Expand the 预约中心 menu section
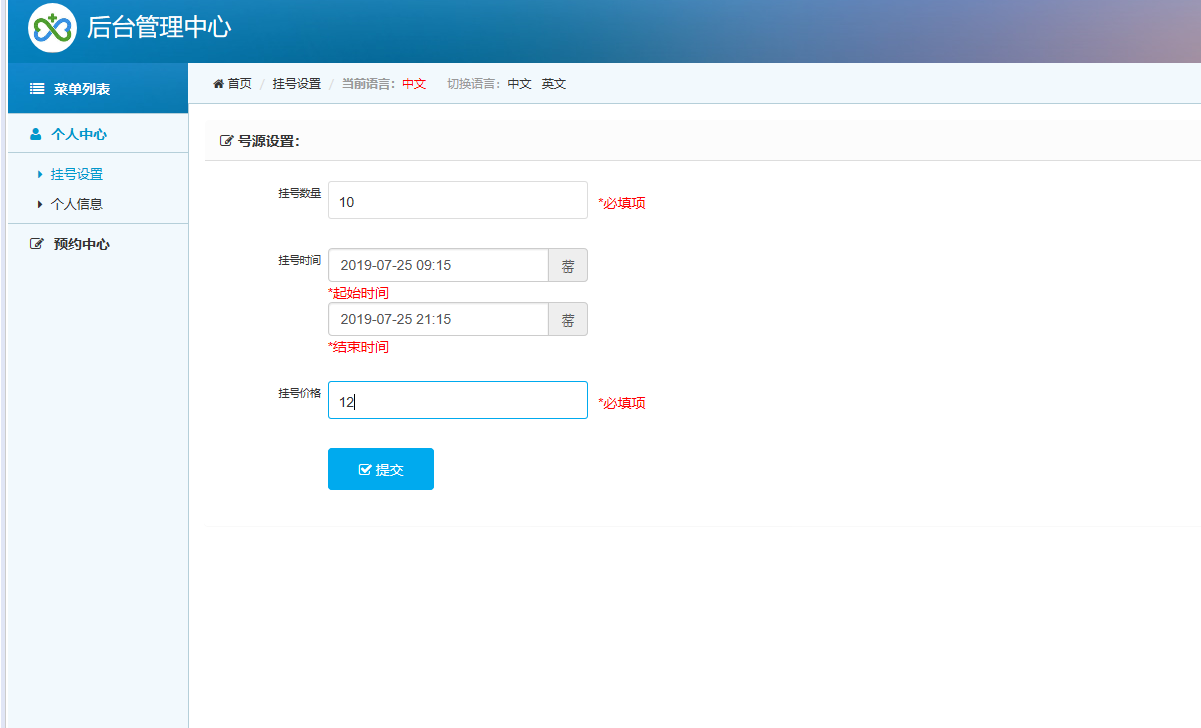The height and width of the screenshot is (728, 1201). [81, 244]
